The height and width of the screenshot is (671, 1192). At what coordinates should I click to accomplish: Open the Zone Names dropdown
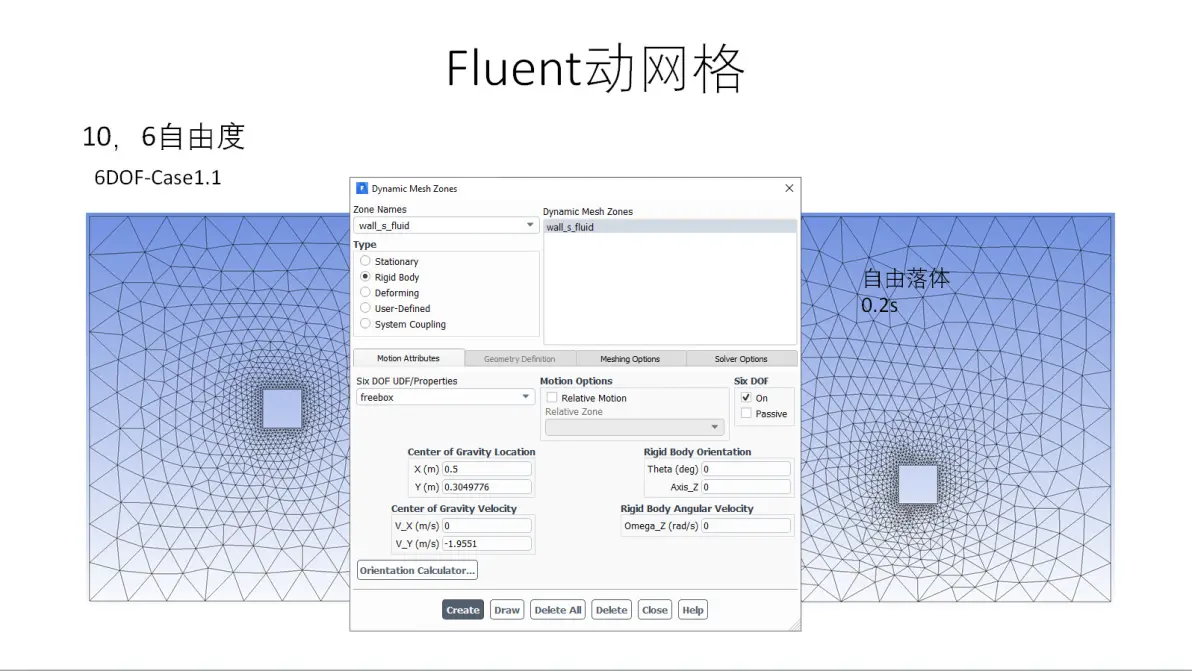[445, 226]
